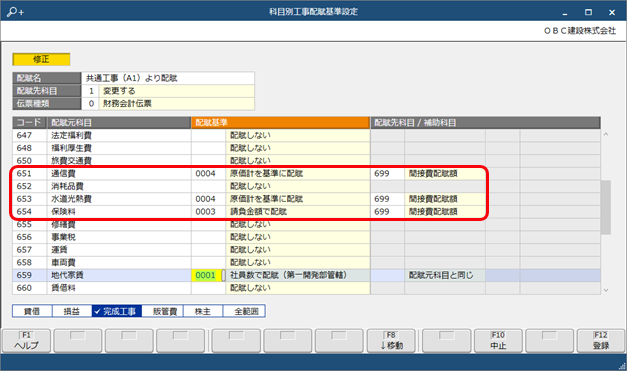Click 間接費配賦額 in the 保険料 row
Image resolution: width=627 pixels, height=371 pixels.
point(445,211)
